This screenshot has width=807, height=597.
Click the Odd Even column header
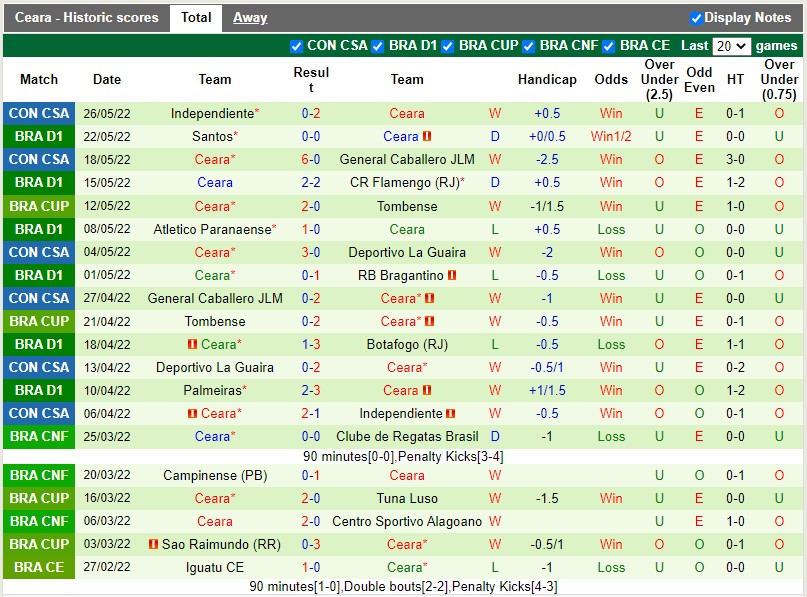click(x=699, y=79)
